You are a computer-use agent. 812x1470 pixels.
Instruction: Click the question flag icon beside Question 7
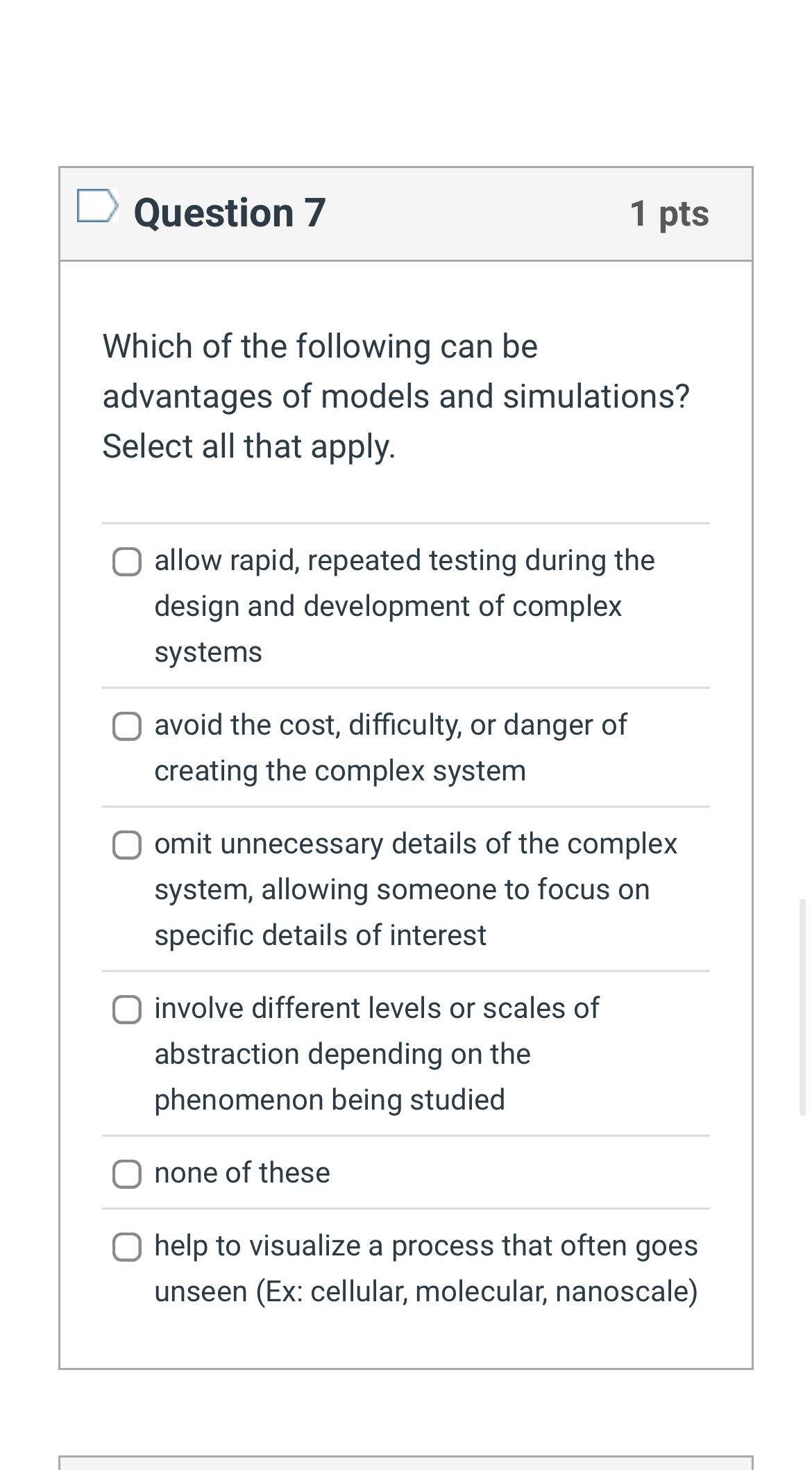(x=97, y=206)
